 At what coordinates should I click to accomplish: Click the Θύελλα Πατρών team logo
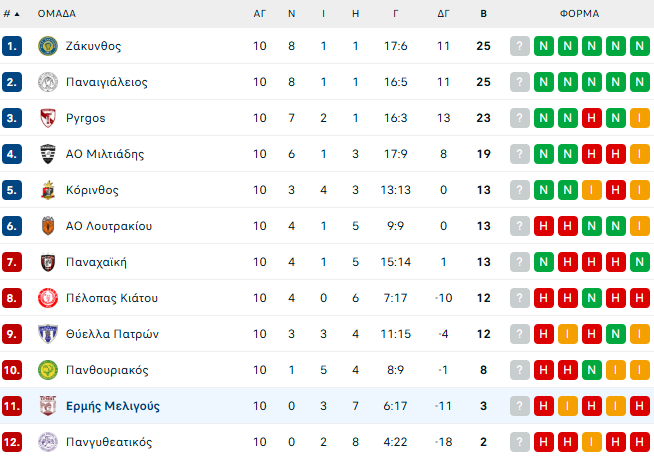(47, 334)
